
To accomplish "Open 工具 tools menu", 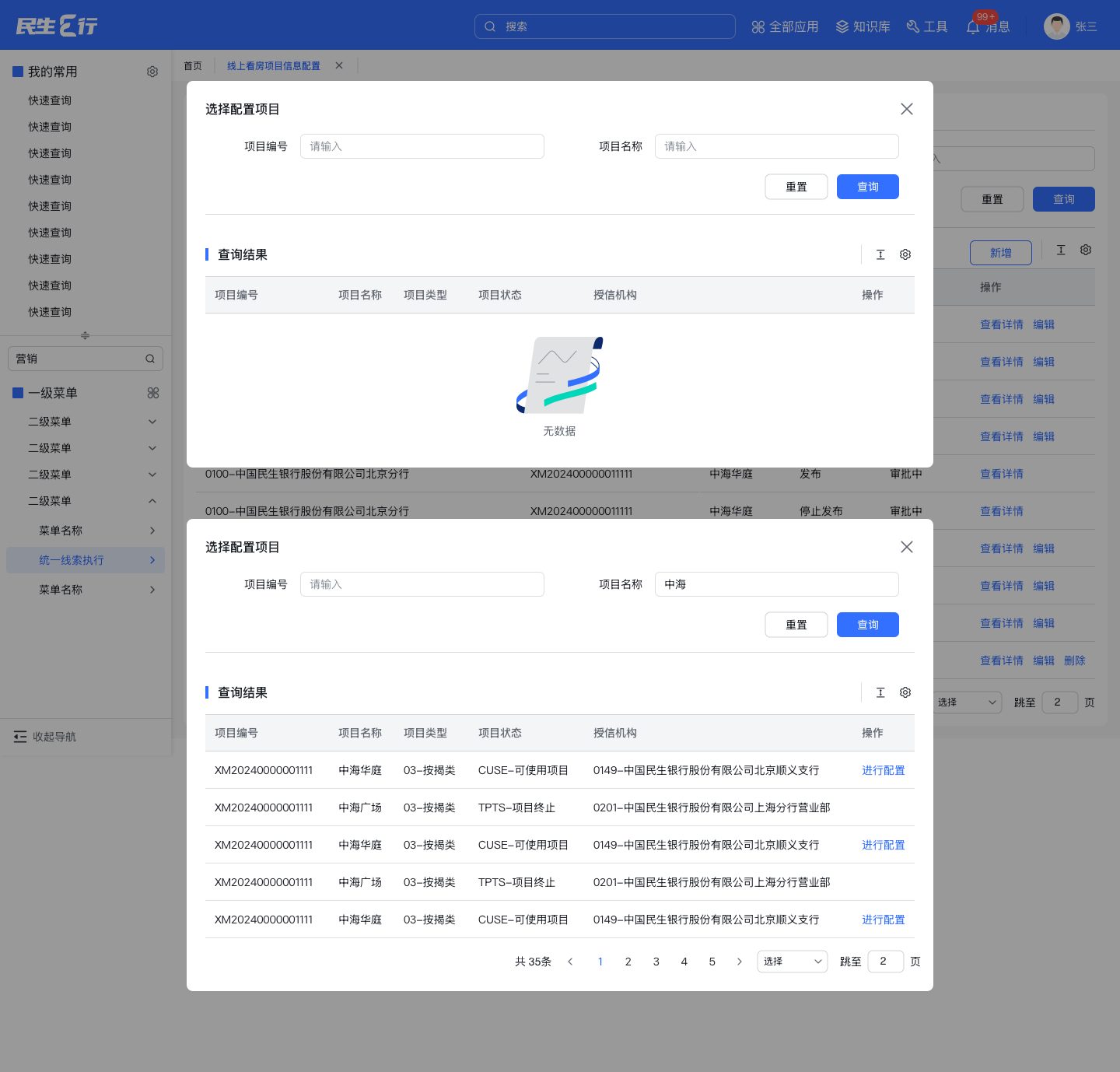I will pyautogui.click(x=927, y=26).
